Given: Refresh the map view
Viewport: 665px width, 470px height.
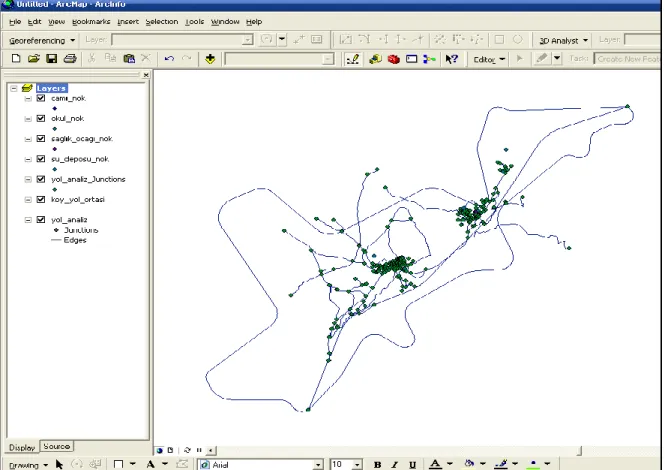Looking at the screenshot, I should [187, 450].
